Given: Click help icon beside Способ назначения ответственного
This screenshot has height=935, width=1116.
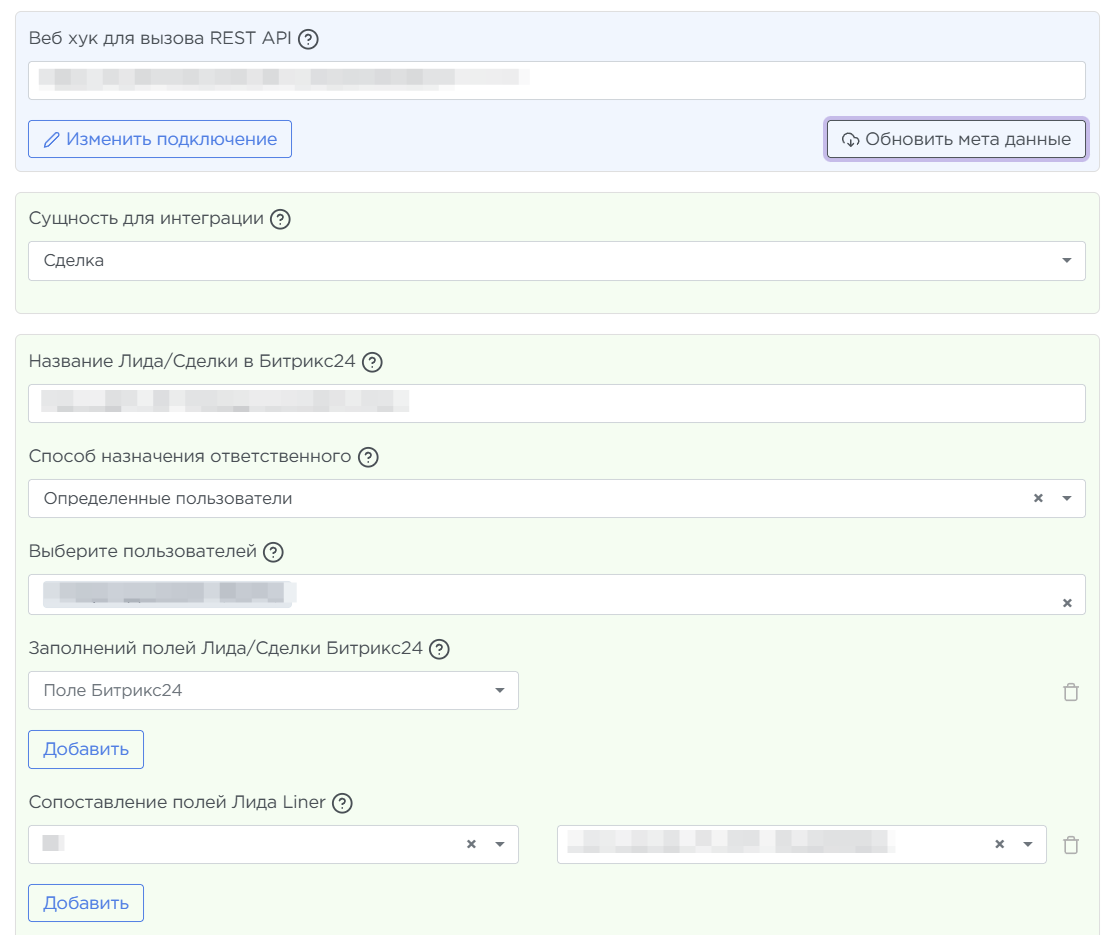Looking at the screenshot, I should (x=368, y=457).
